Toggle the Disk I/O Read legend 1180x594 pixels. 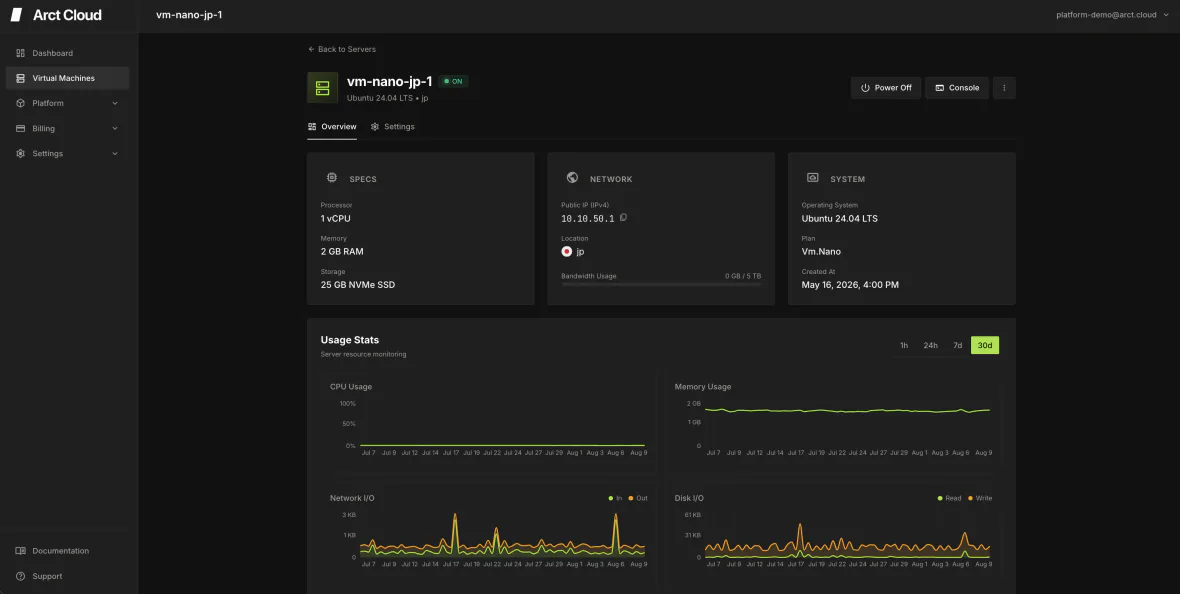949,498
